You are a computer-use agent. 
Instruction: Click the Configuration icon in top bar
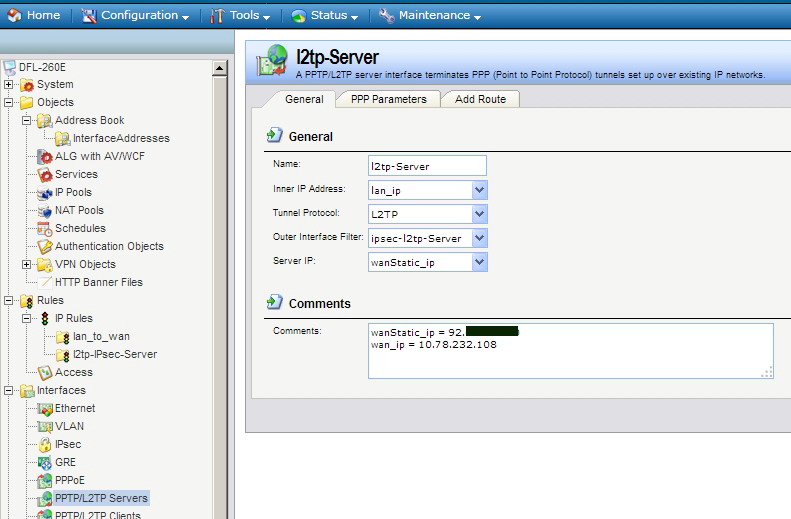pos(89,16)
